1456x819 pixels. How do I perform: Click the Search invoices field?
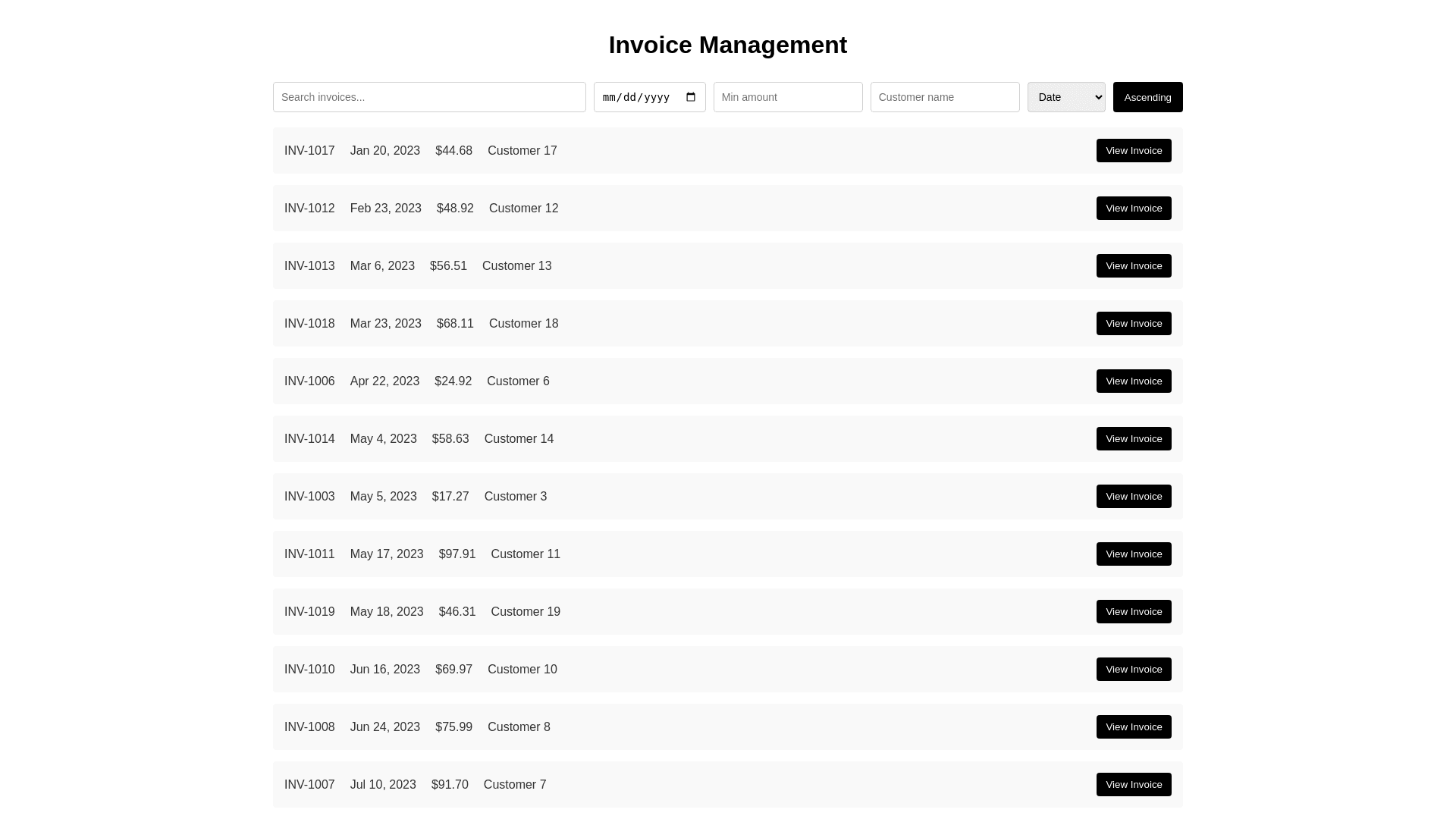point(429,97)
